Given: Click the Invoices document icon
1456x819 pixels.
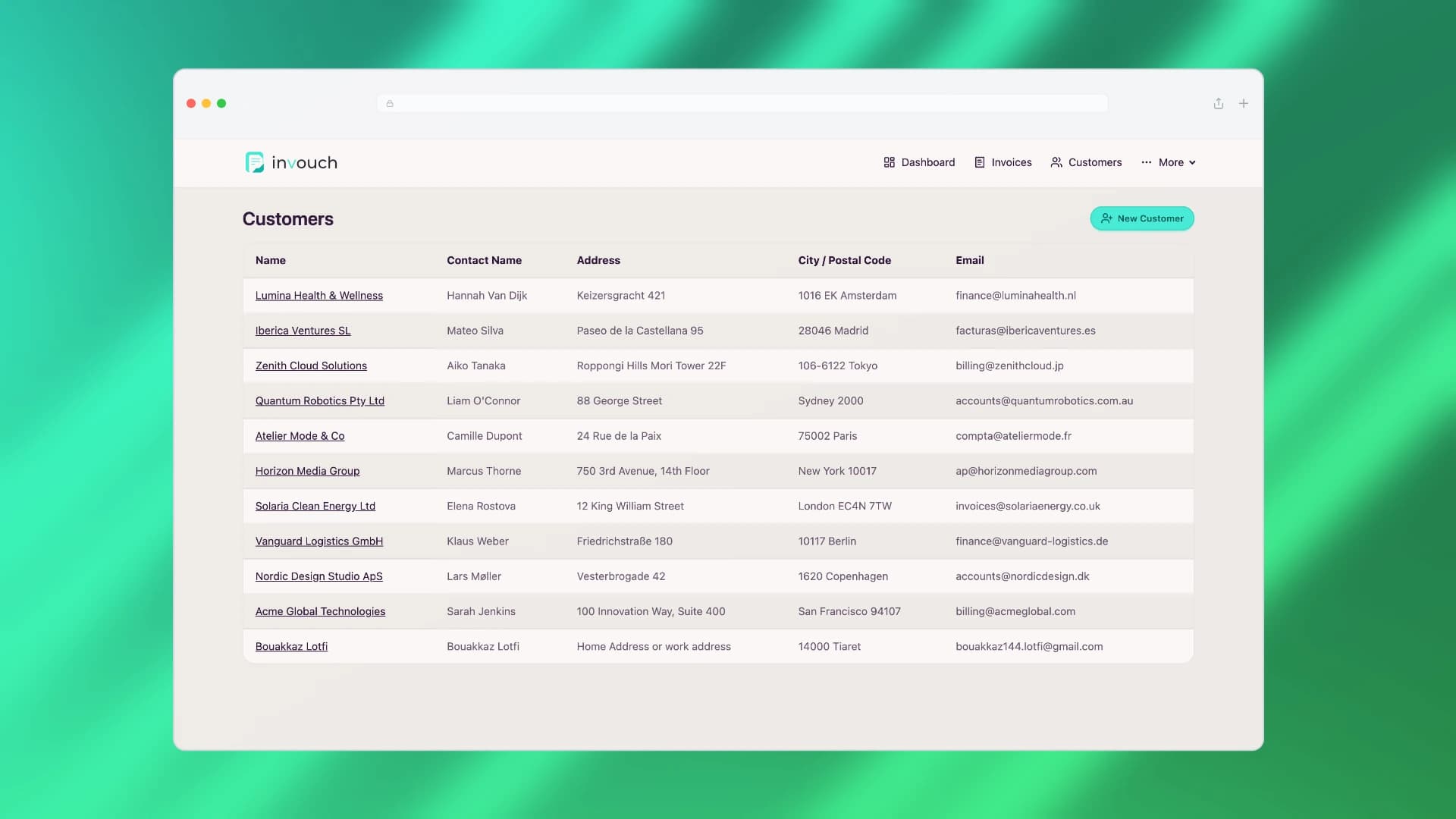Looking at the screenshot, I should pos(980,162).
